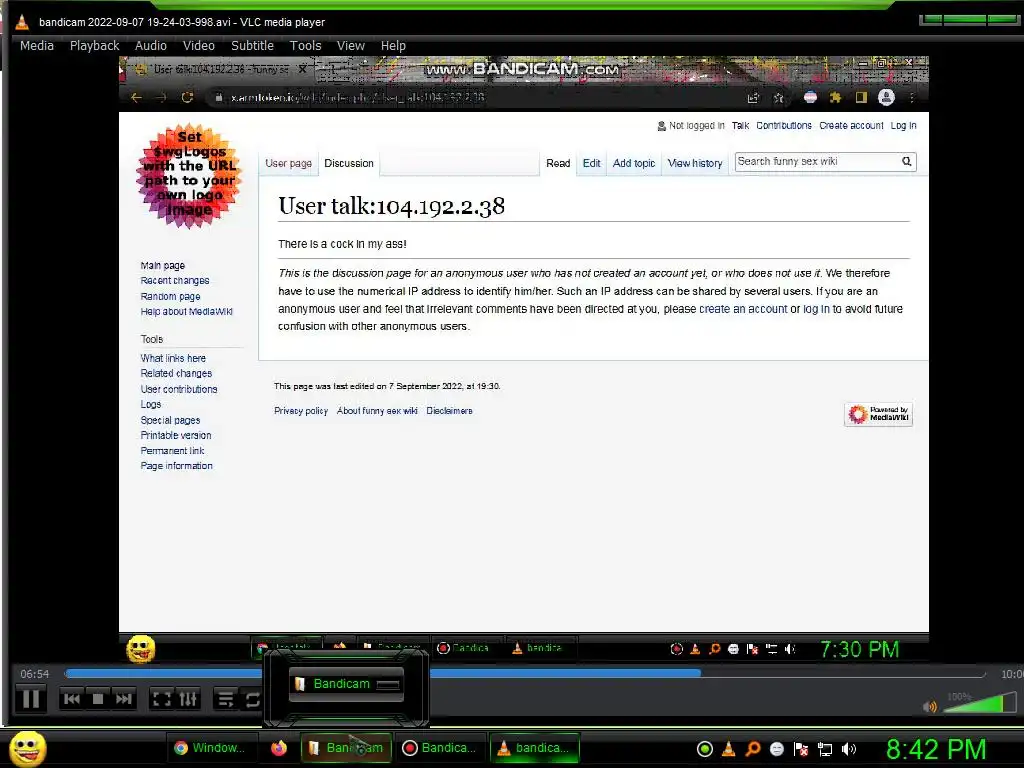
Task: Open the Media menu
Action: (x=37, y=46)
